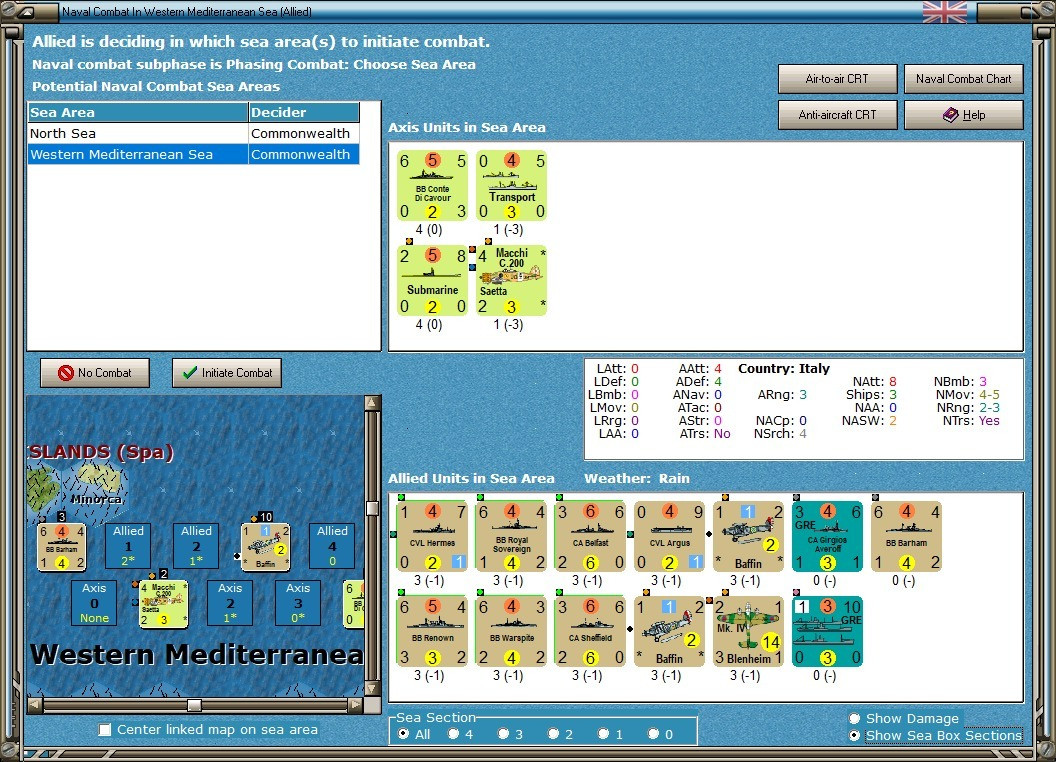The width and height of the screenshot is (1056, 762).
Task: Select the BB Royal Sovereign counter
Action: tap(511, 536)
